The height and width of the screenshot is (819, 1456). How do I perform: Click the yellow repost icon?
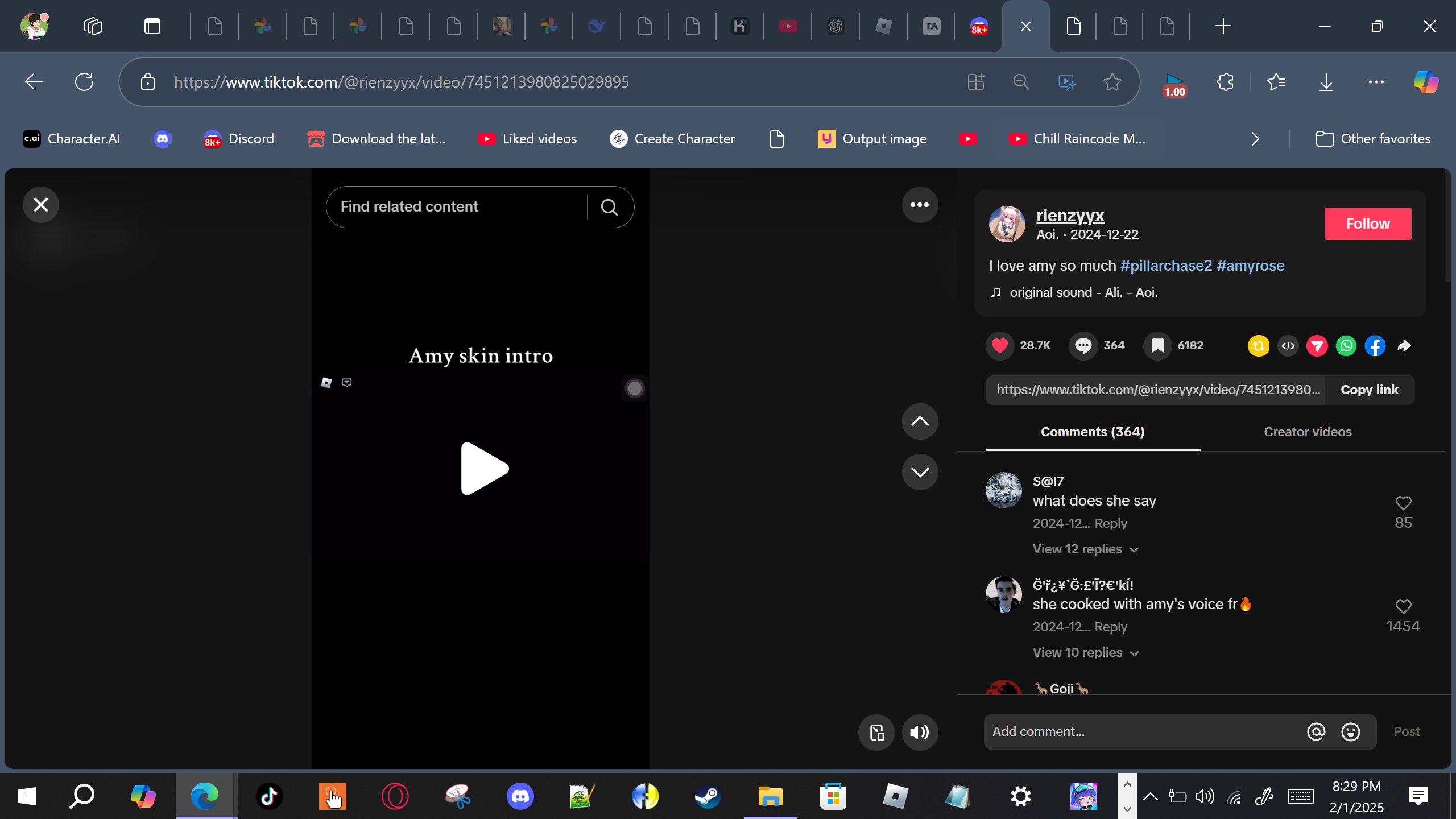[x=1258, y=345]
